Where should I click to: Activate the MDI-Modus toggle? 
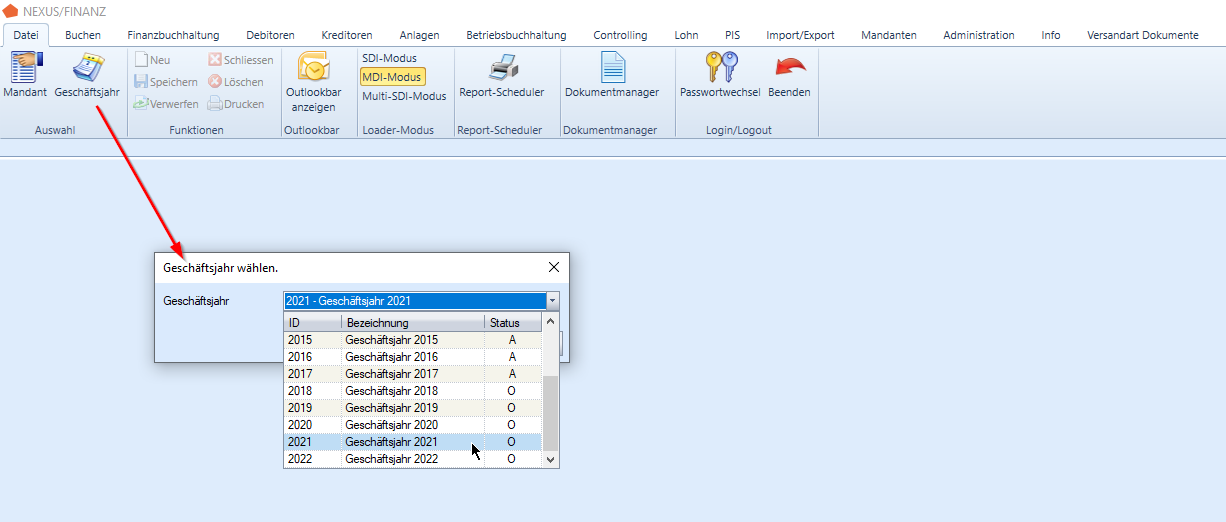(x=392, y=77)
